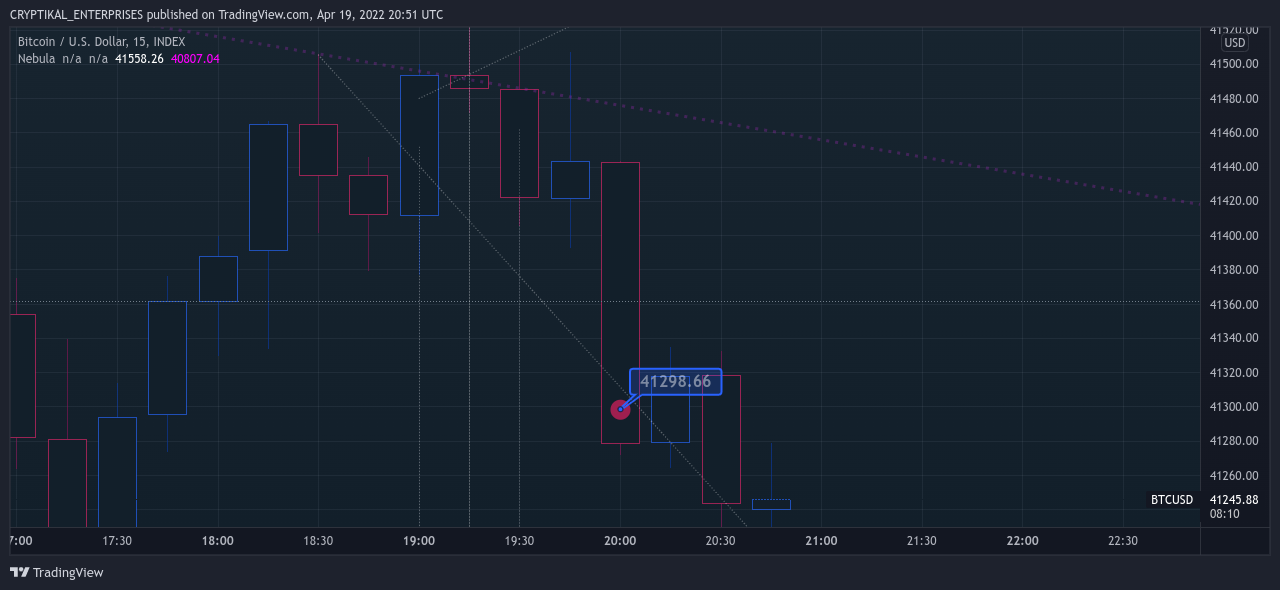Click the 21:00 time axis label
The height and width of the screenshot is (590, 1280).
(x=821, y=541)
